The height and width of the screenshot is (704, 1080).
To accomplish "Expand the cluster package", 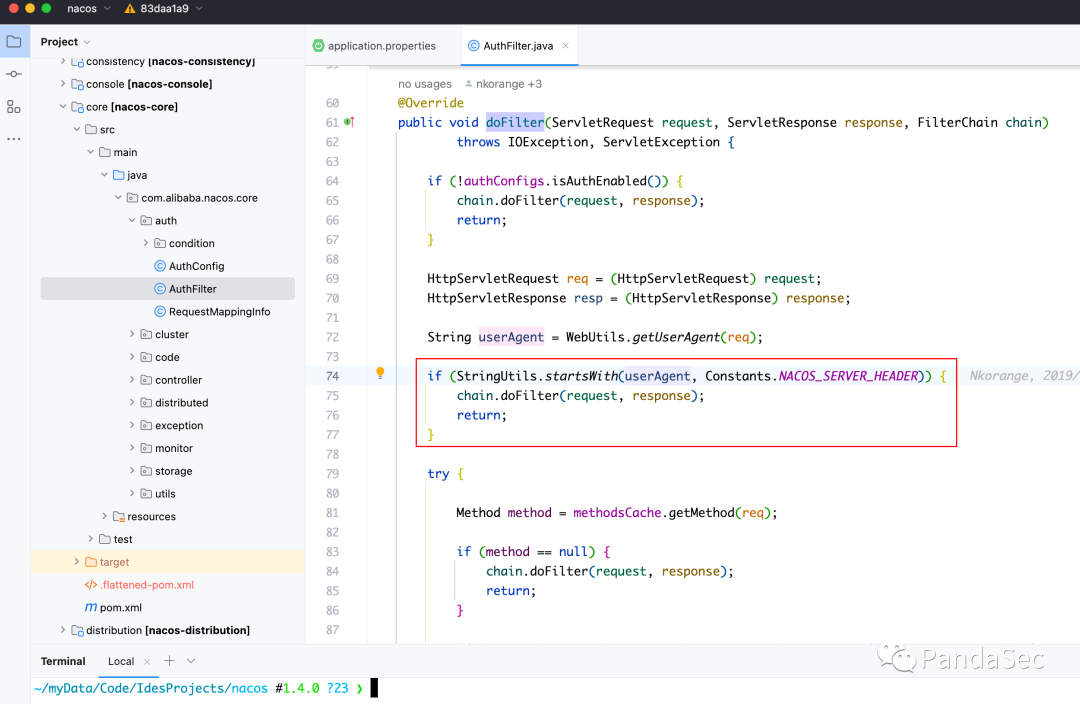I will point(132,334).
